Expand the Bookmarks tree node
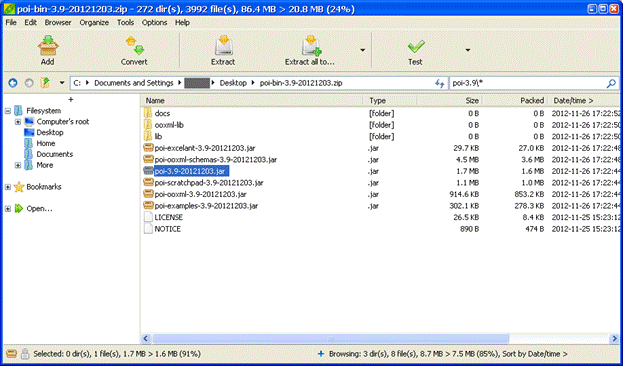The height and width of the screenshot is (366, 623). point(8,187)
